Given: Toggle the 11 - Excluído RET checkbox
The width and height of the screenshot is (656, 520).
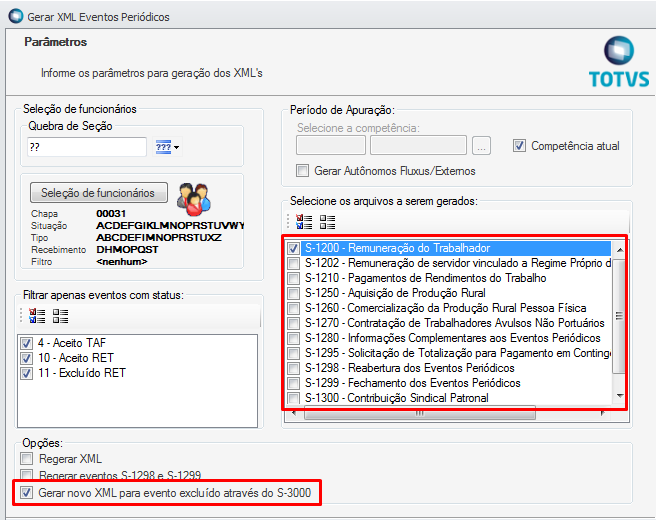Looking at the screenshot, I should pos(26,373).
